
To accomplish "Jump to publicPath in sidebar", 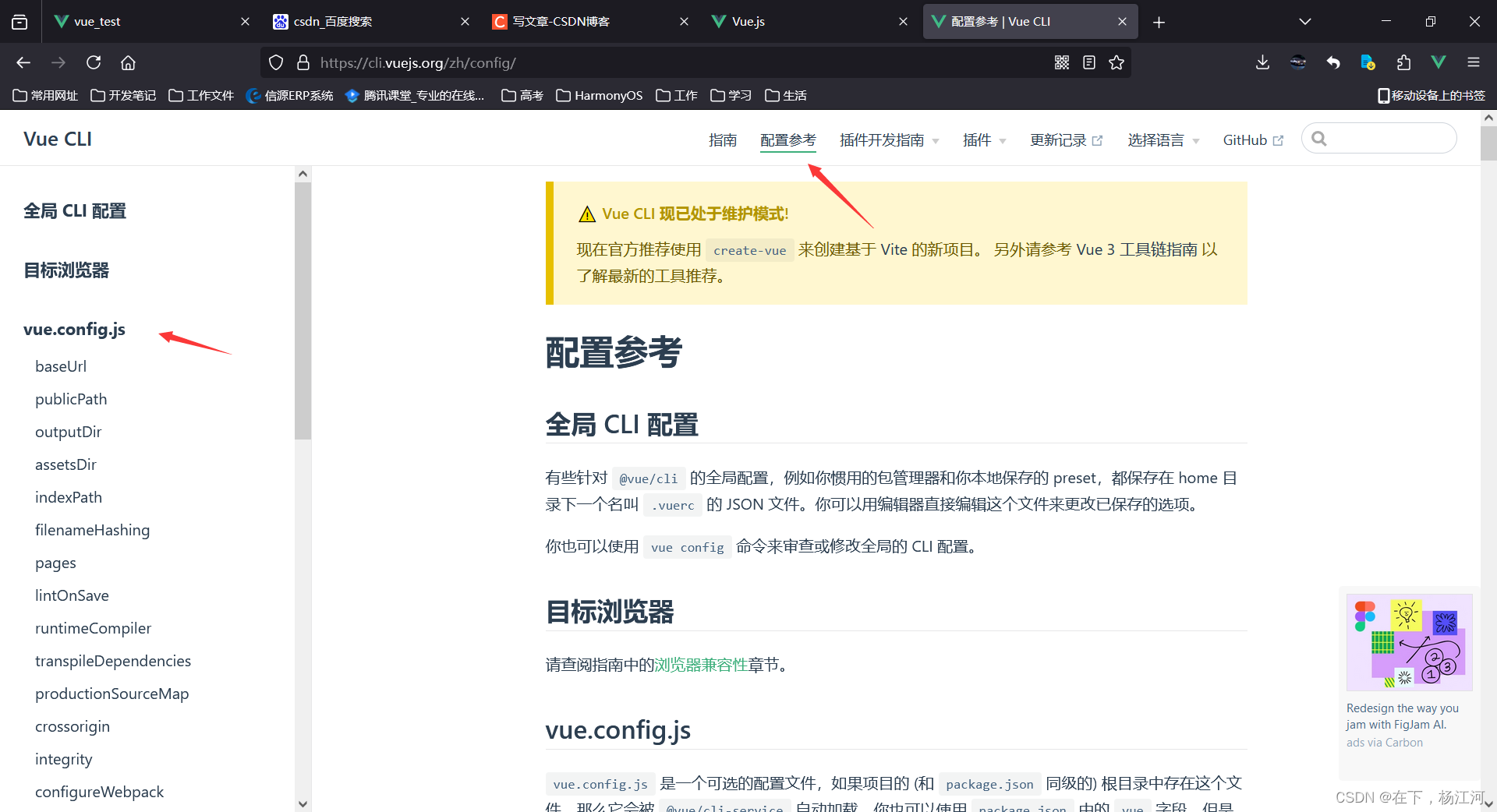I will click(x=71, y=399).
